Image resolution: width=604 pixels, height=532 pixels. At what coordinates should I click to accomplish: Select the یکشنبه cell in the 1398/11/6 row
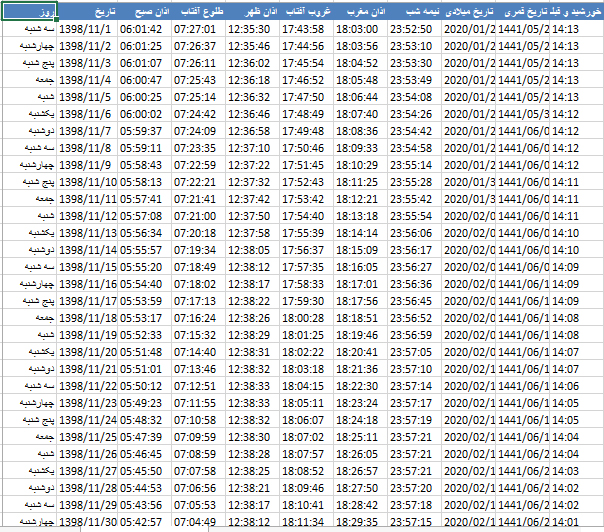30,114
